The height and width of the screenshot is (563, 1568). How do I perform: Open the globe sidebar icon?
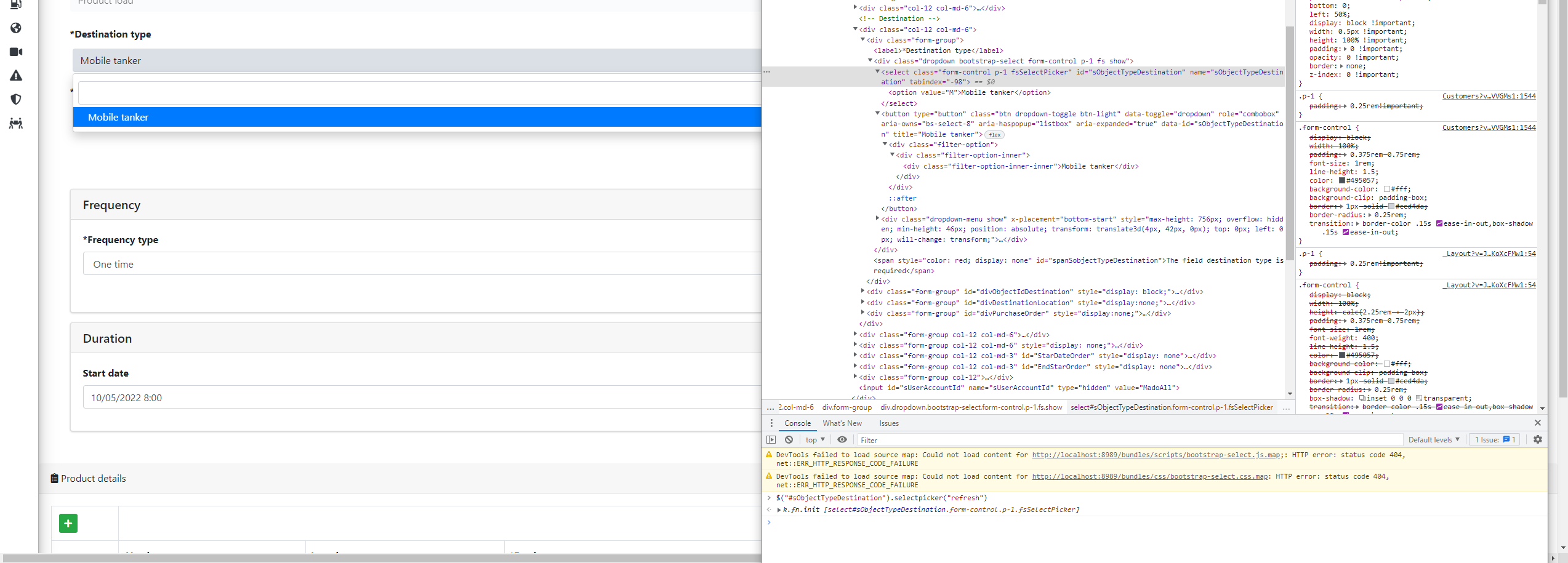coord(15,28)
